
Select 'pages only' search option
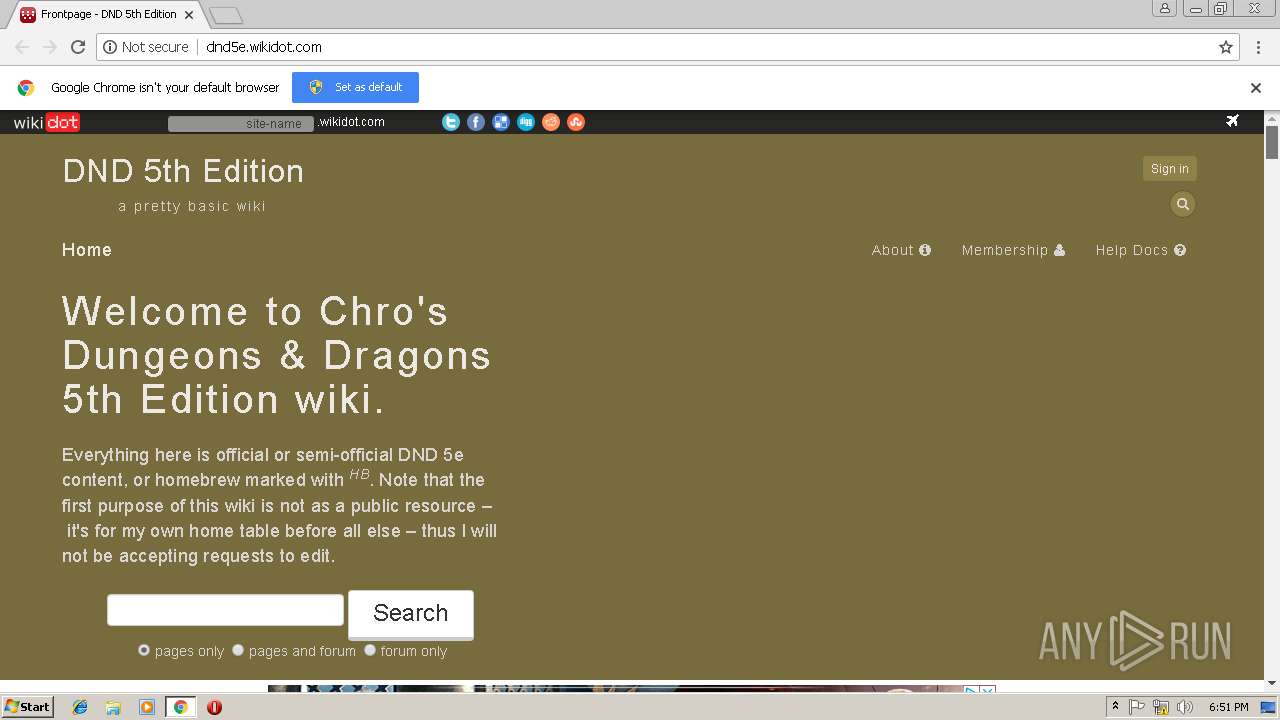click(x=144, y=650)
